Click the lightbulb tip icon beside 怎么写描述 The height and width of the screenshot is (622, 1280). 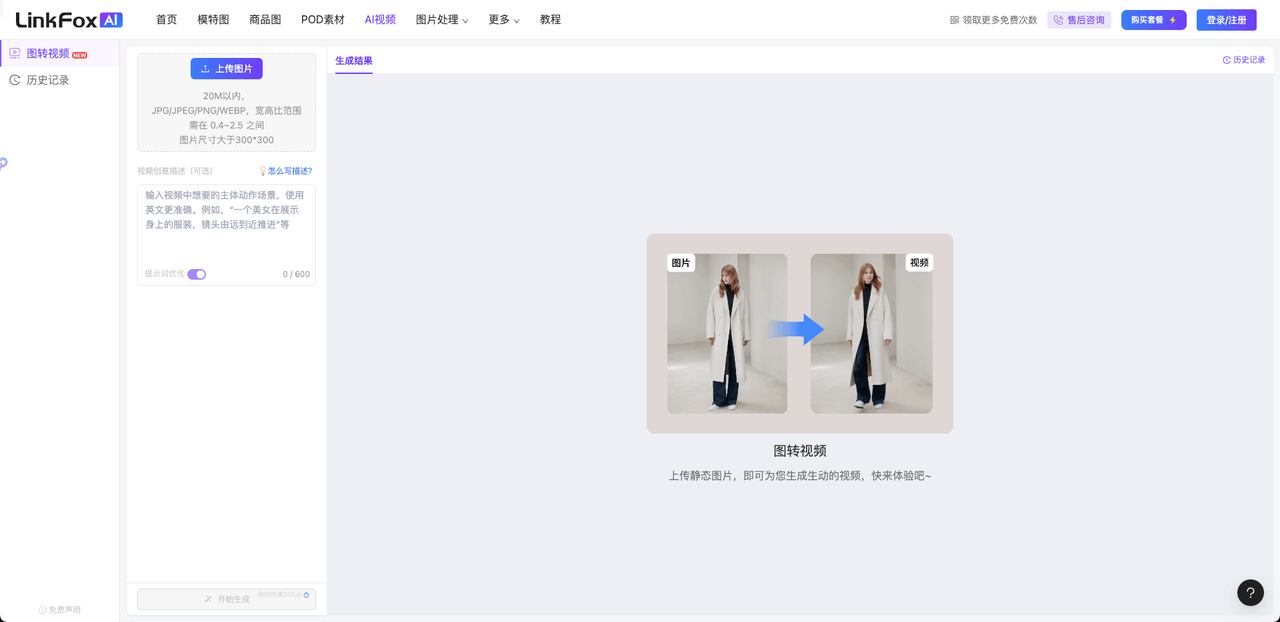[263, 171]
